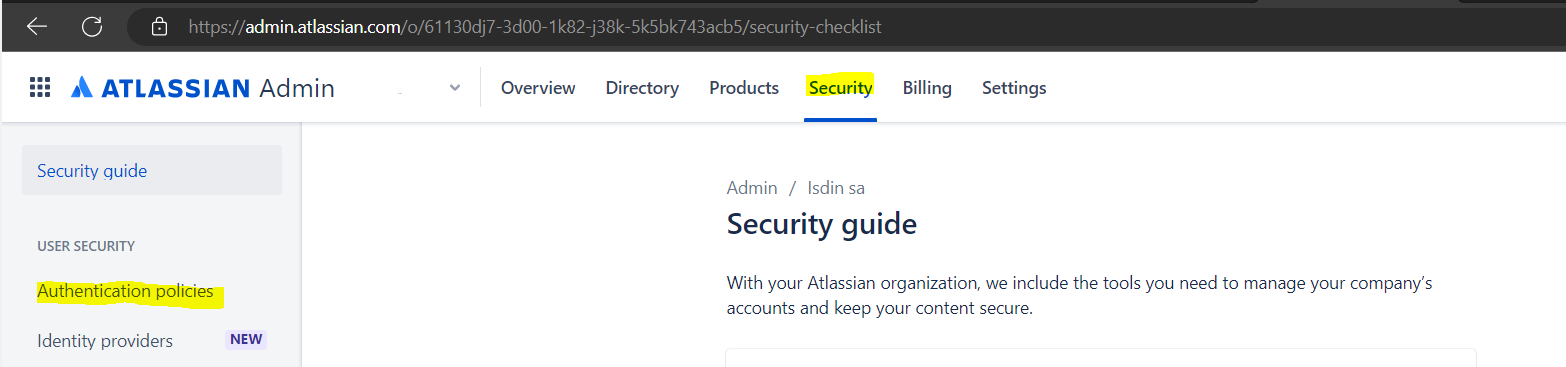Screen dimensions: 1566x367
Task: Open the Billing tab
Action: (927, 88)
